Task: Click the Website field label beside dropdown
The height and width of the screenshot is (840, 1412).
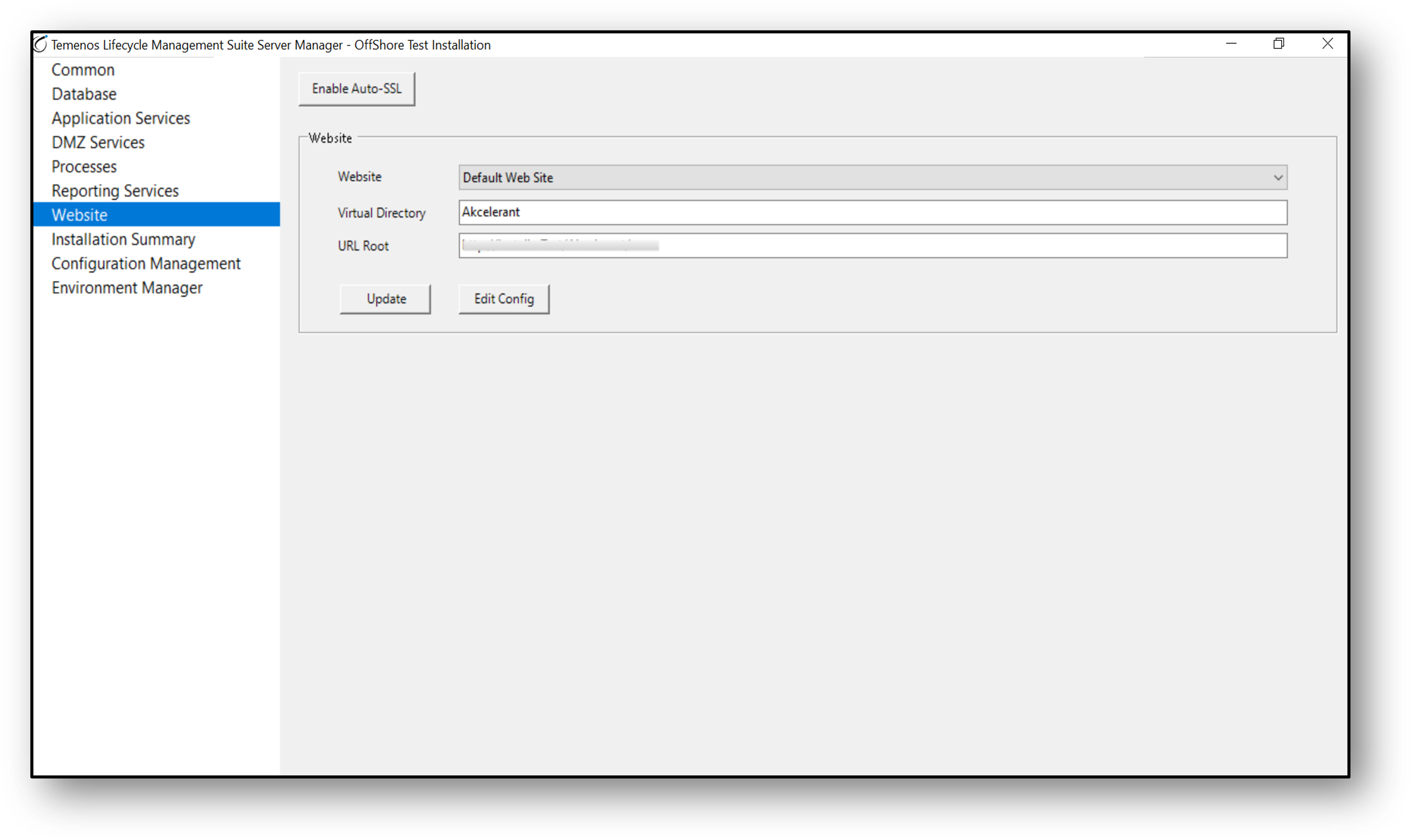Action: coord(359,177)
